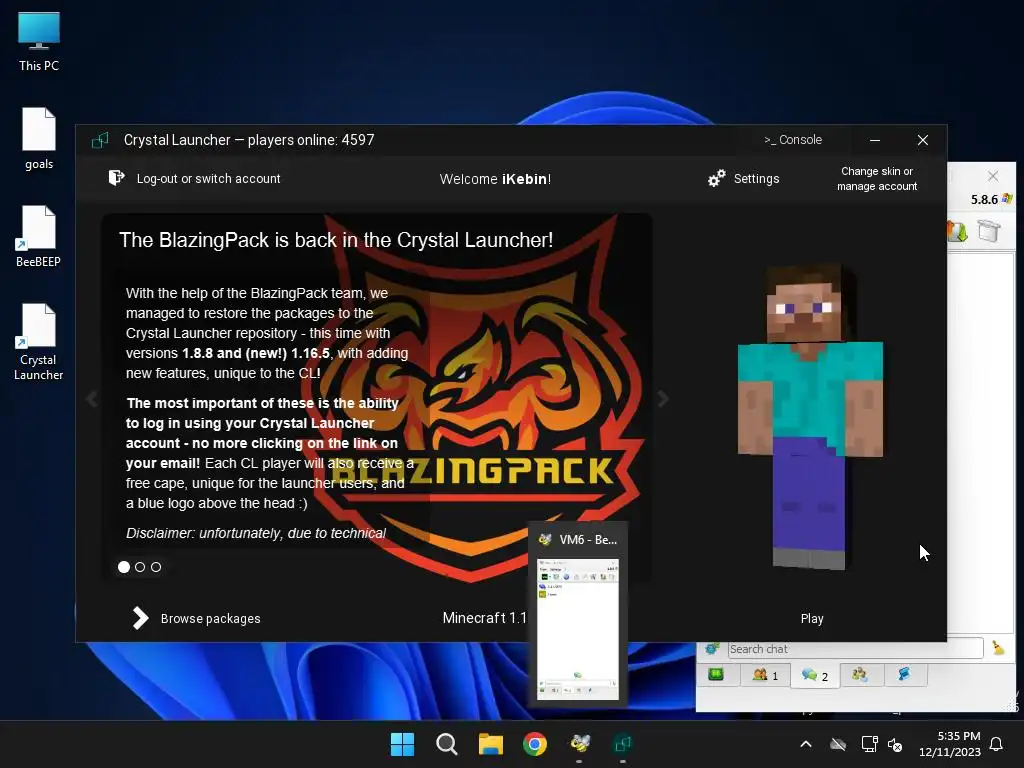
Task: Click Browse packages
Action: pos(210,618)
